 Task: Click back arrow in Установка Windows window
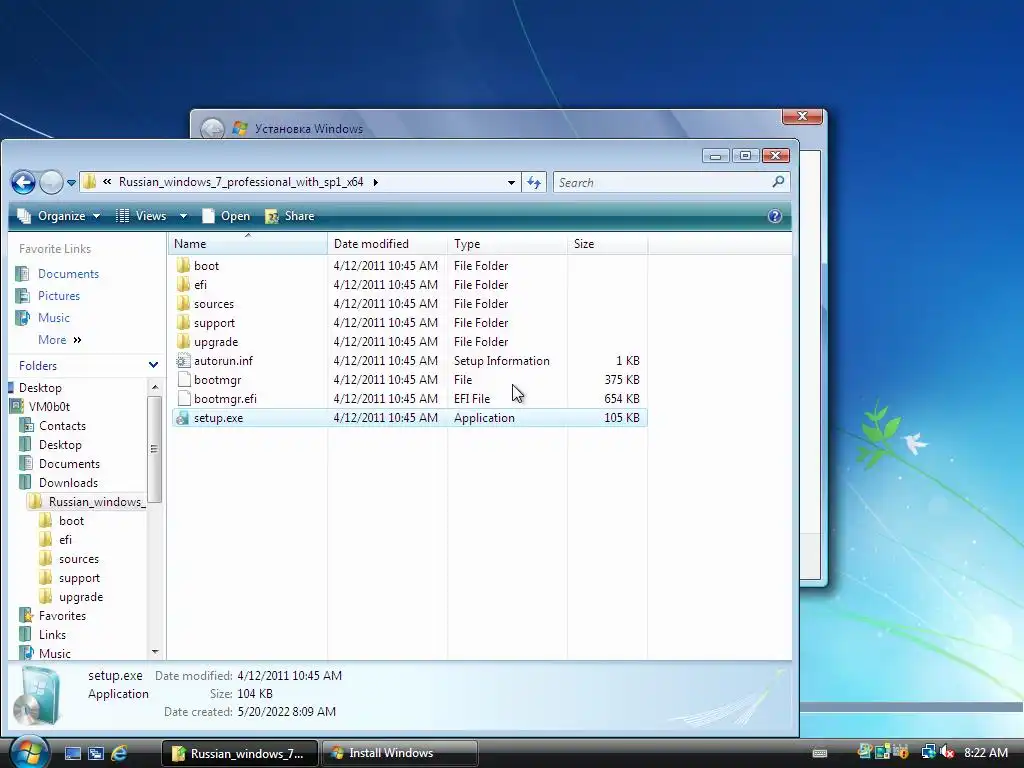click(x=212, y=129)
